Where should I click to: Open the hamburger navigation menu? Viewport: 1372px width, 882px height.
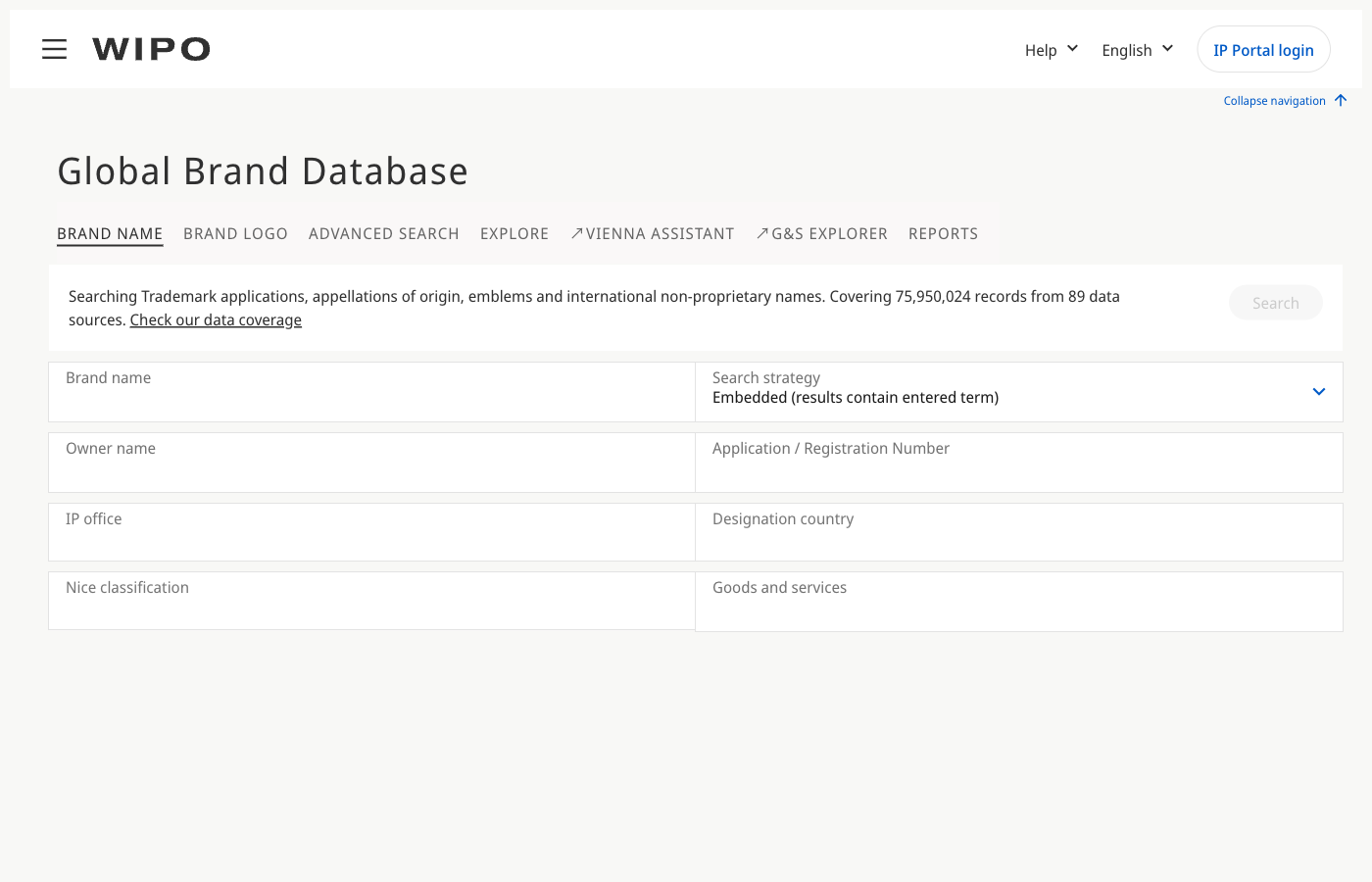[x=55, y=49]
